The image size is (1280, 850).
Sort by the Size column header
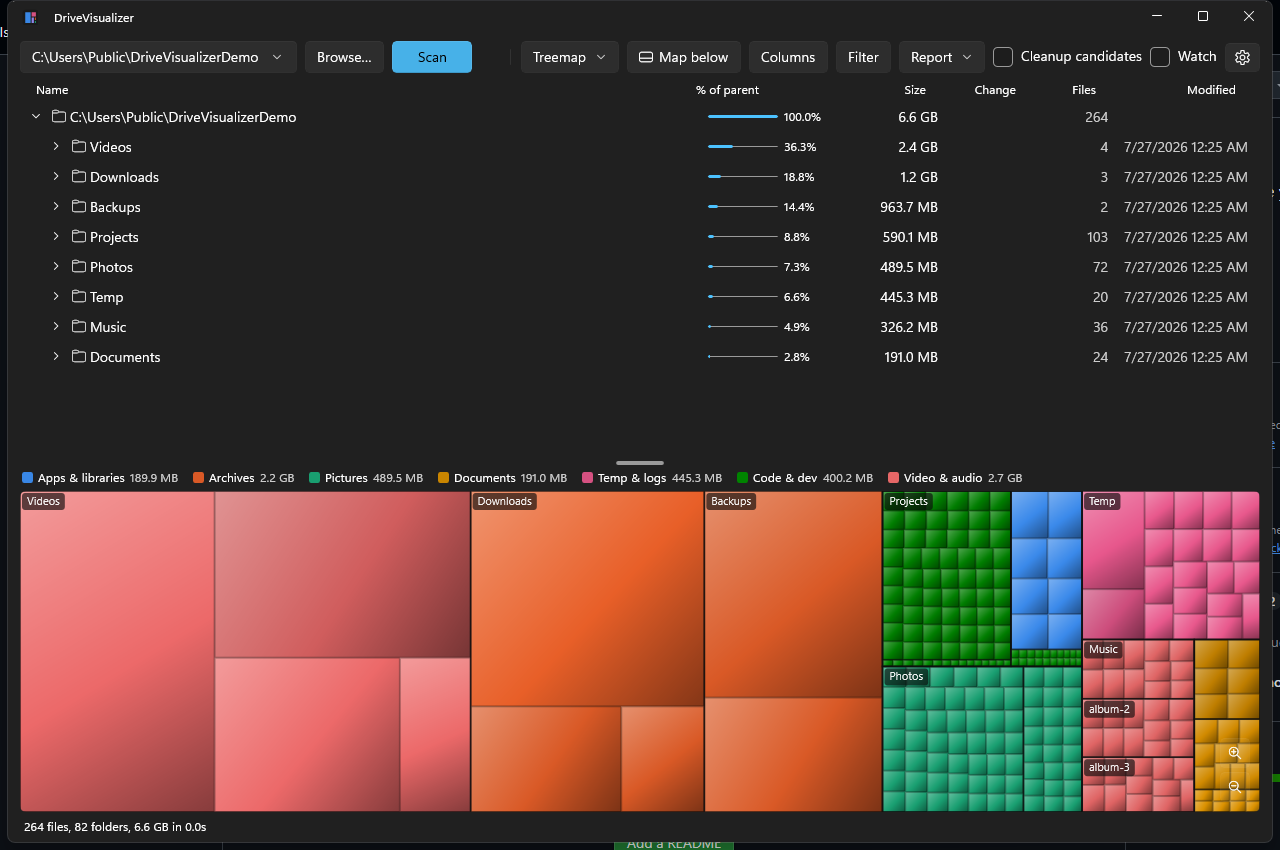pos(915,90)
